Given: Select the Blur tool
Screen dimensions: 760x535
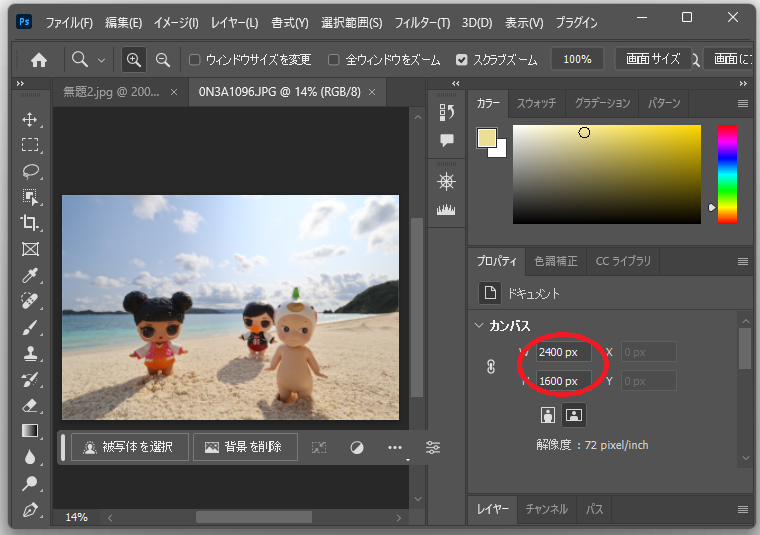Looking at the screenshot, I should coord(30,457).
